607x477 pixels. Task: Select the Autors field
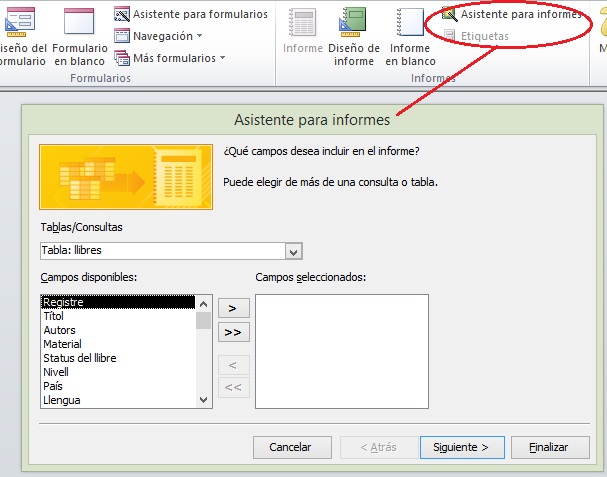118,330
